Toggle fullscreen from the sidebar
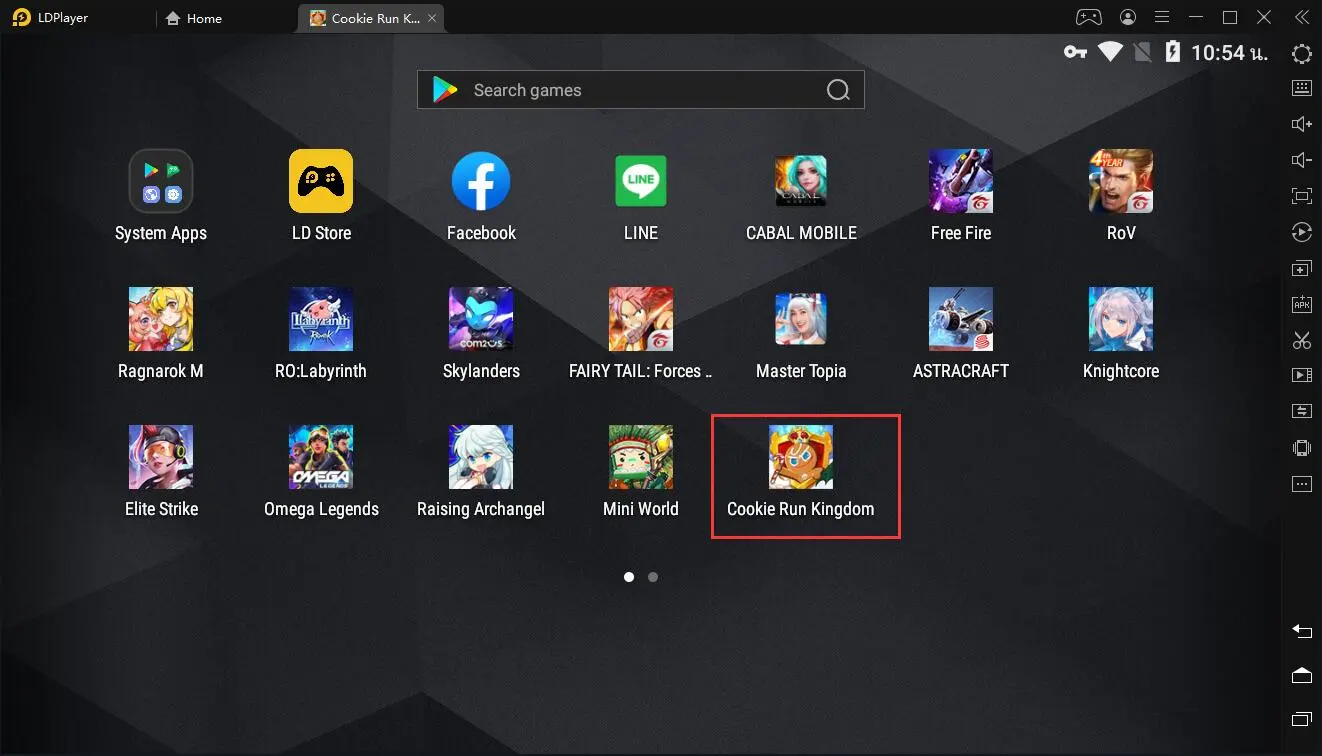 [x=1301, y=196]
